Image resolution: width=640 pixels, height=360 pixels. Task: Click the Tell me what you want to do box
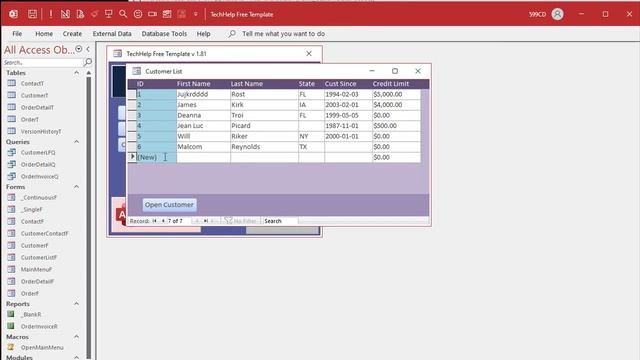(x=283, y=34)
